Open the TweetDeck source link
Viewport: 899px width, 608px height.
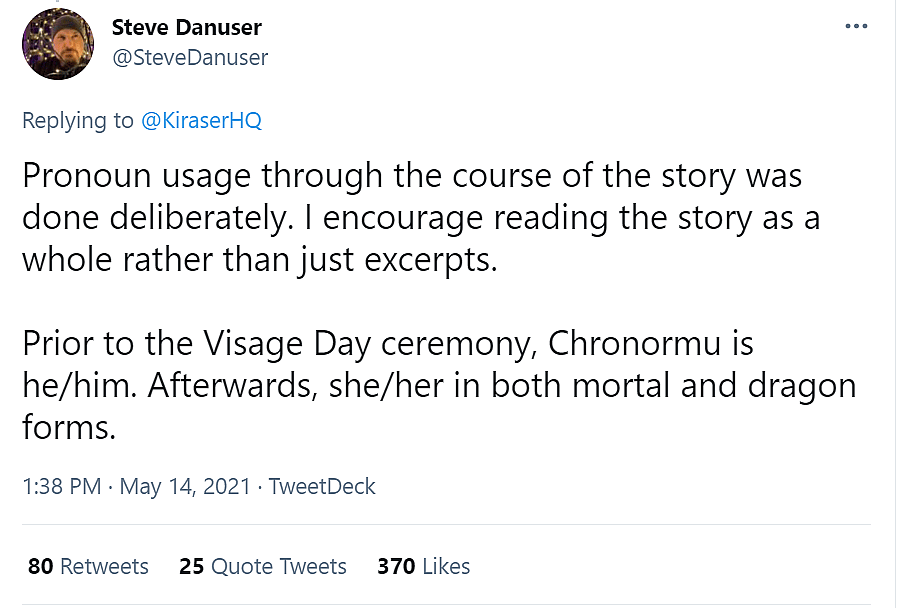[x=322, y=487]
